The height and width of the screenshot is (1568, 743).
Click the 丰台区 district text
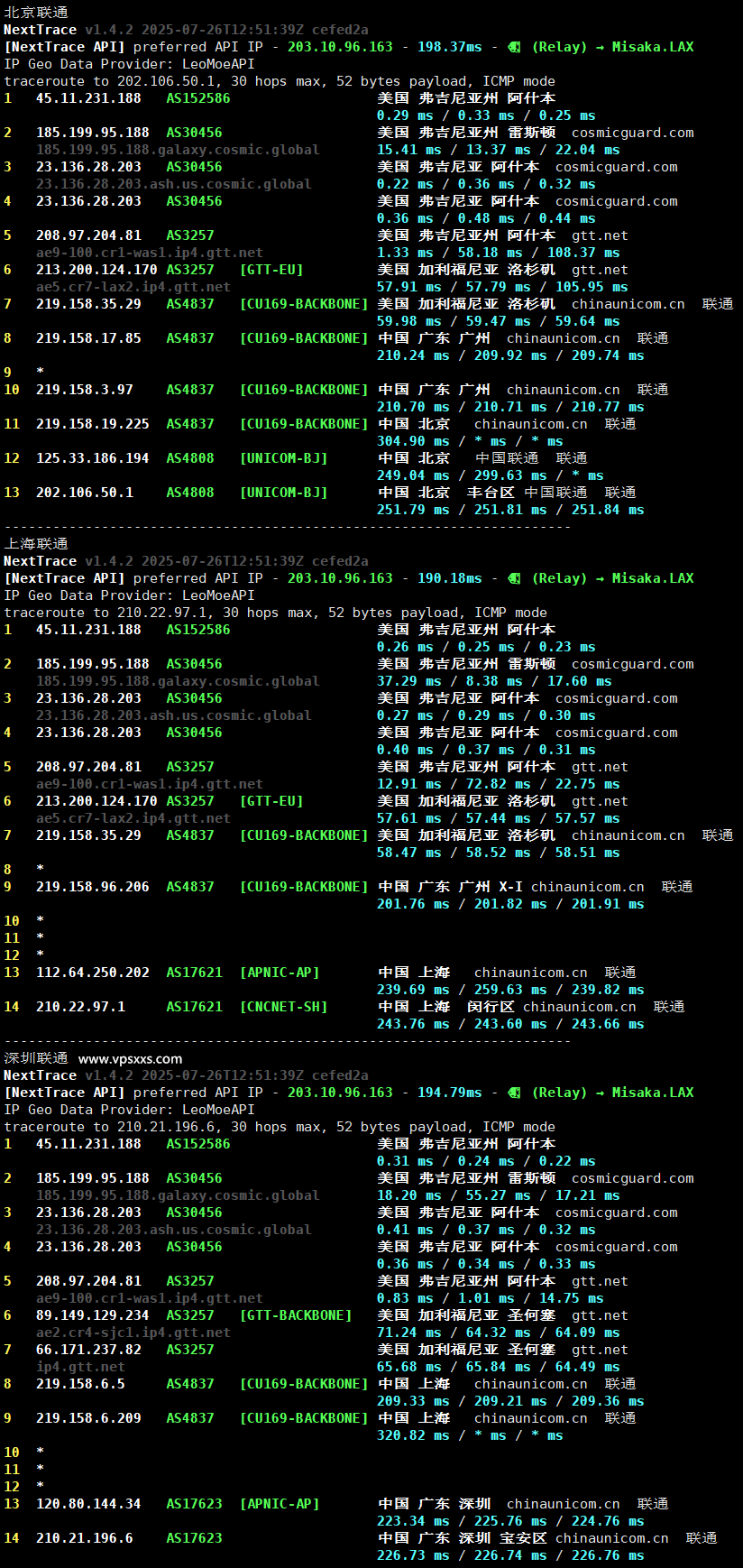[491, 493]
